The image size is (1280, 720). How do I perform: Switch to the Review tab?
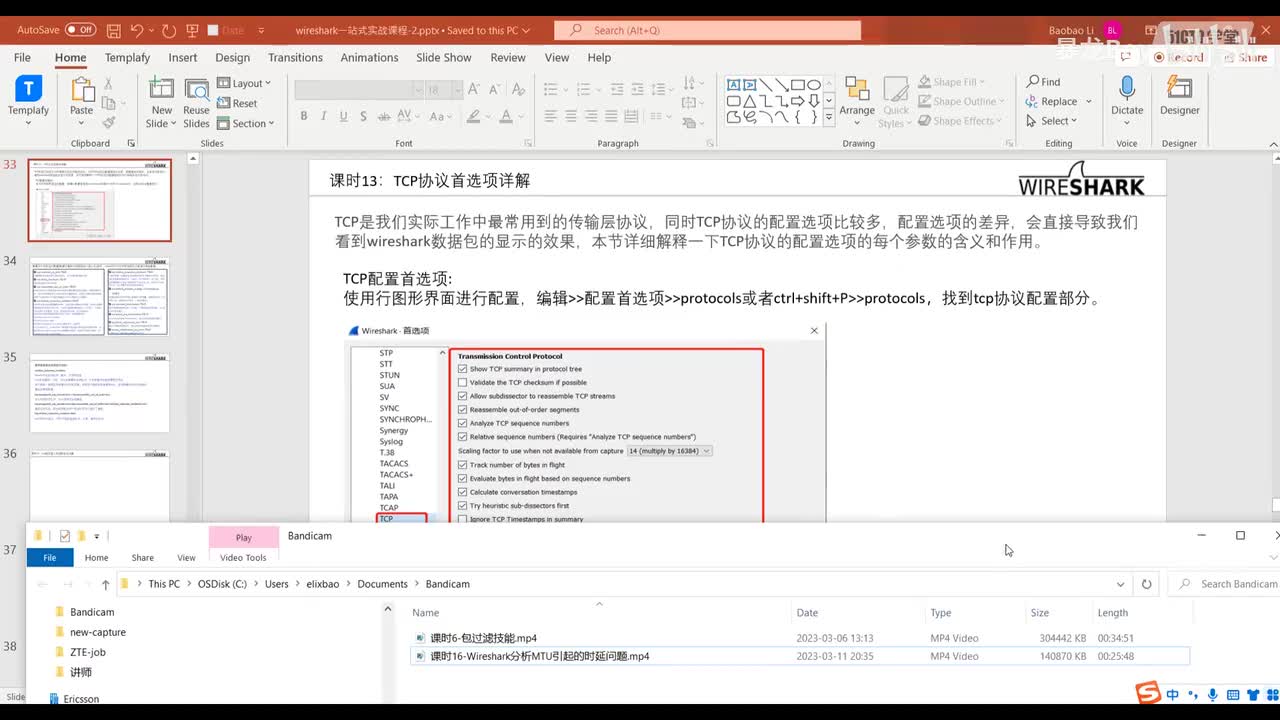pyautogui.click(x=508, y=57)
